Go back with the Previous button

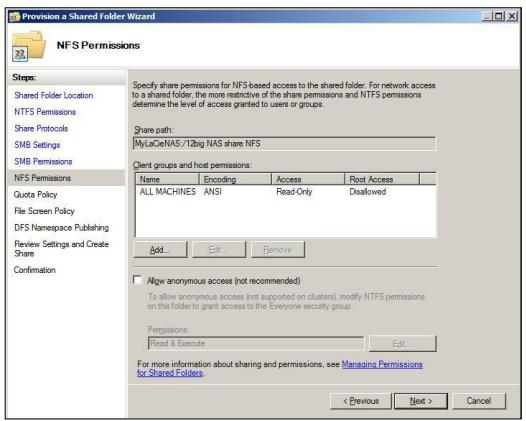click(x=361, y=401)
